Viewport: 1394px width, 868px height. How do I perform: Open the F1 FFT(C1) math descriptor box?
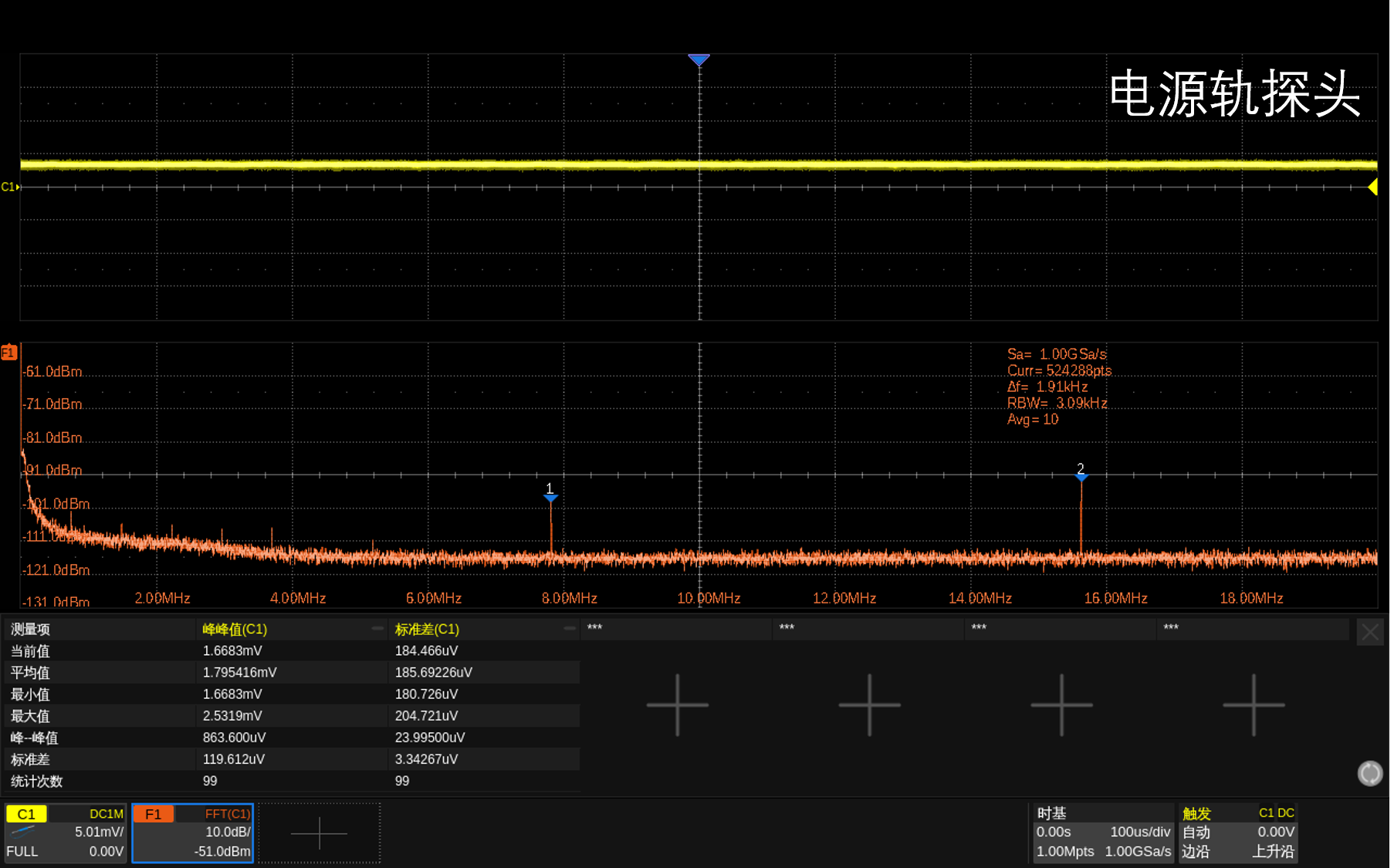pos(192,833)
